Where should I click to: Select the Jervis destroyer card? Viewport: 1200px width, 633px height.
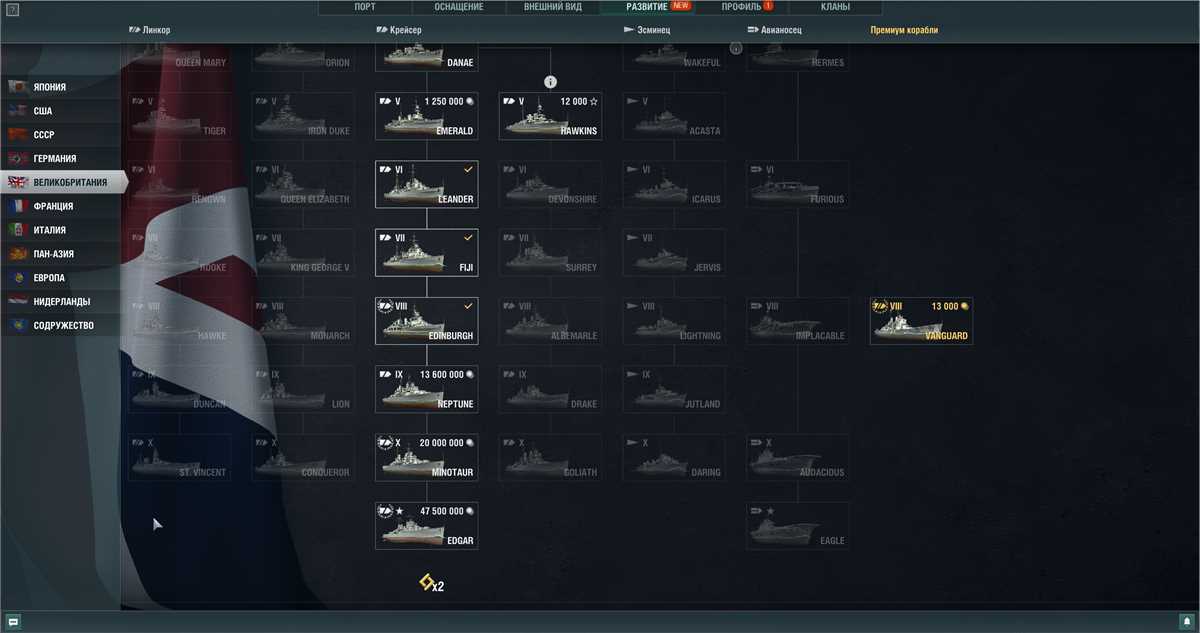click(674, 253)
